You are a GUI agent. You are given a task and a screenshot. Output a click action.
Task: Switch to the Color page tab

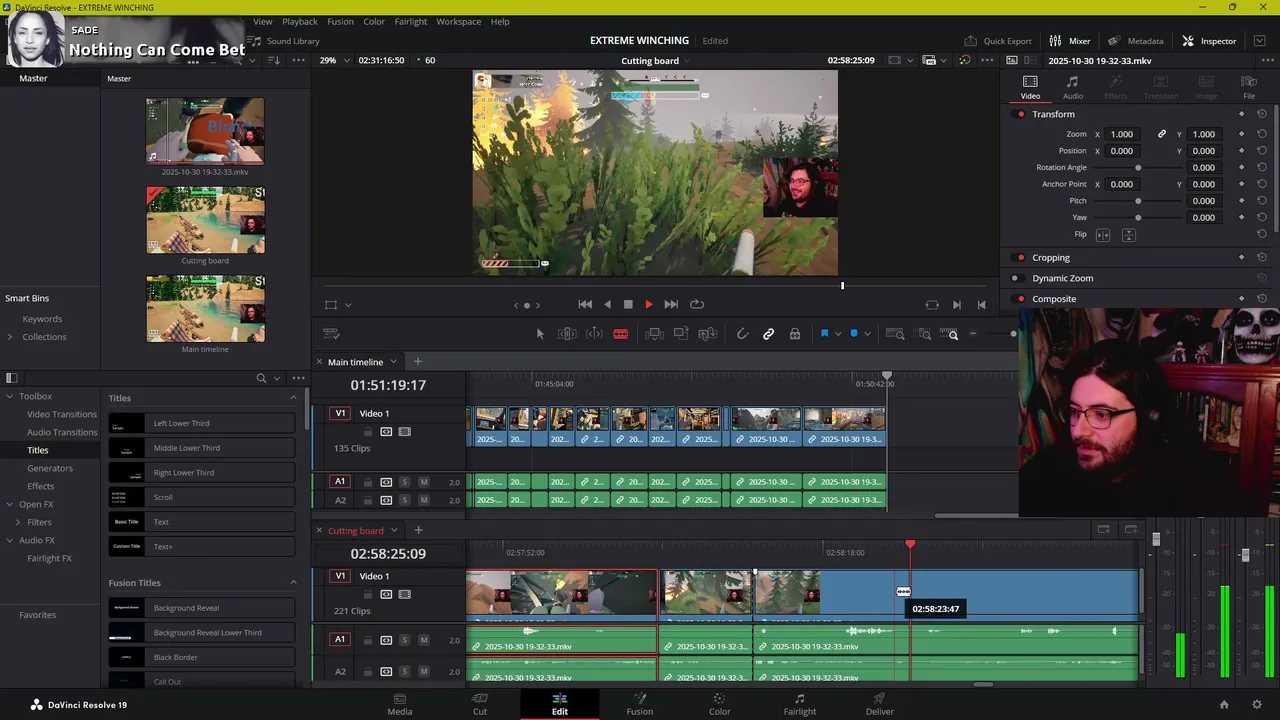point(719,704)
